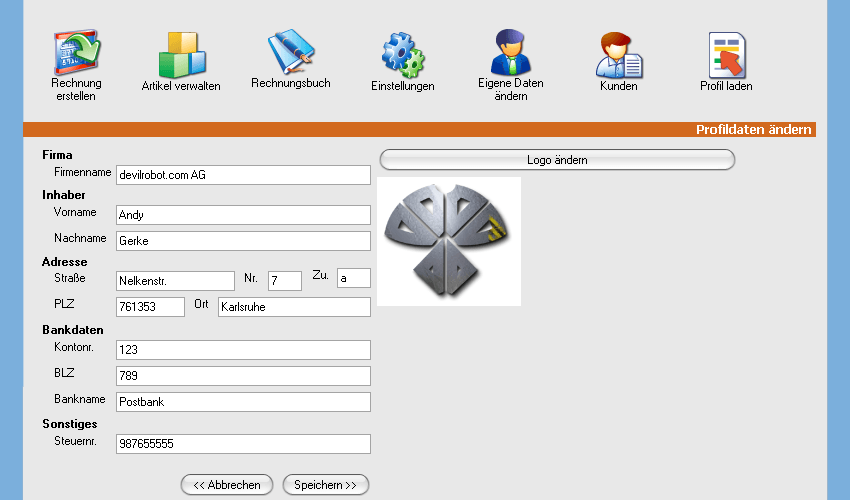Viewport: 850px width, 500px height.
Task: Click the PLZ label
Action: [x=64, y=304]
